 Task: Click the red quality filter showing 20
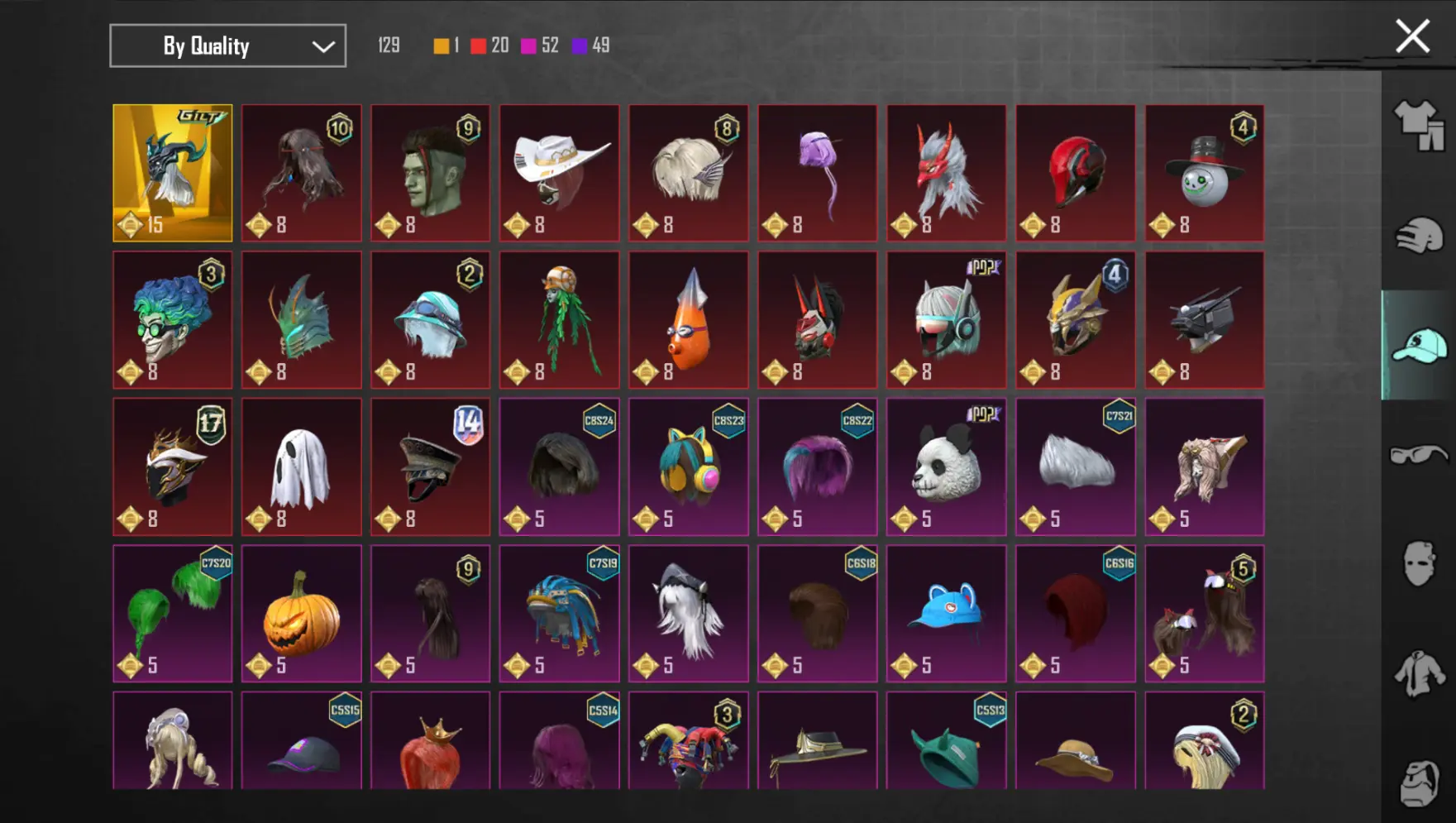point(489,45)
